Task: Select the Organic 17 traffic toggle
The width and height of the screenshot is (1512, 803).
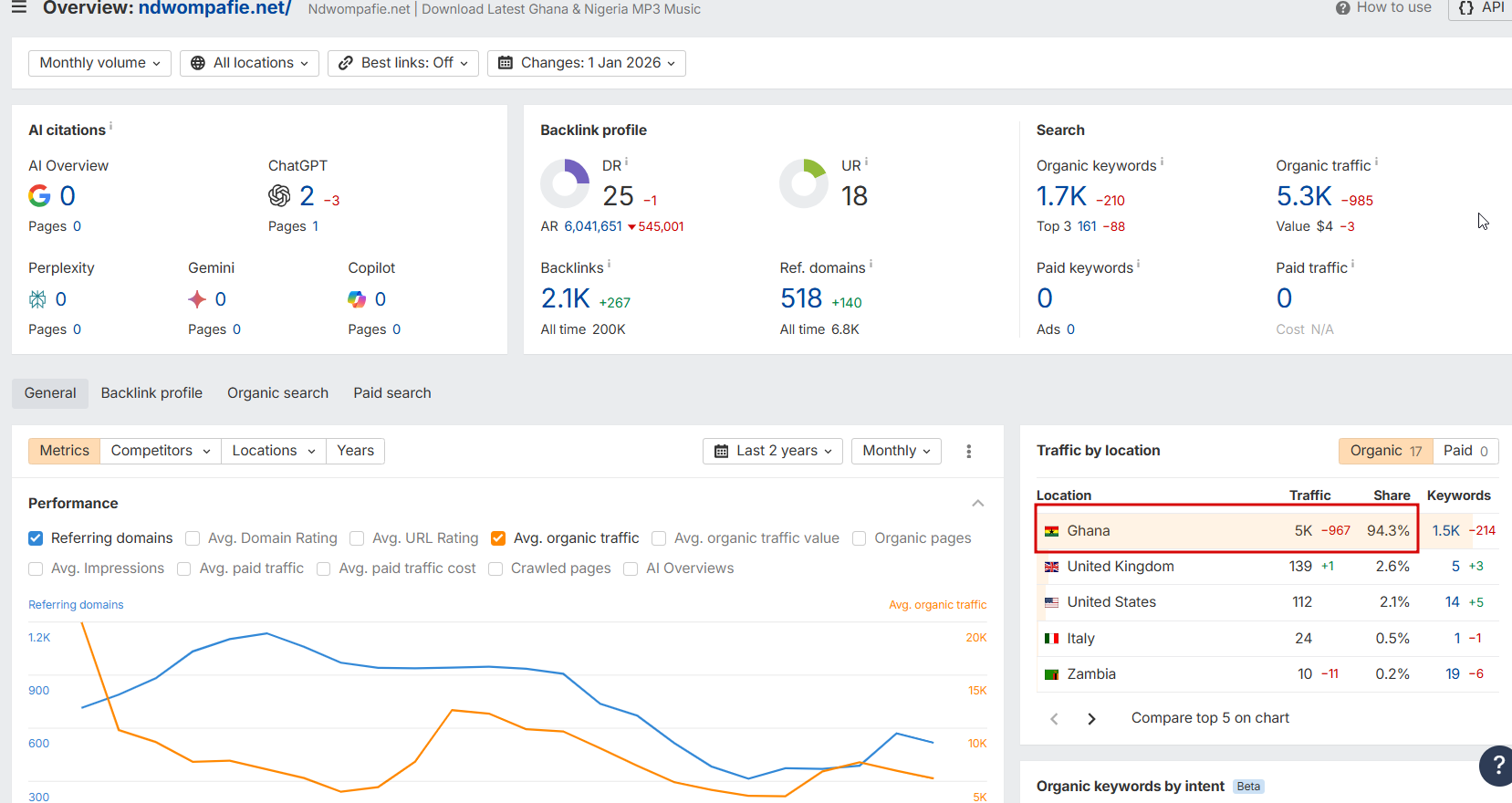Action: point(1386,451)
